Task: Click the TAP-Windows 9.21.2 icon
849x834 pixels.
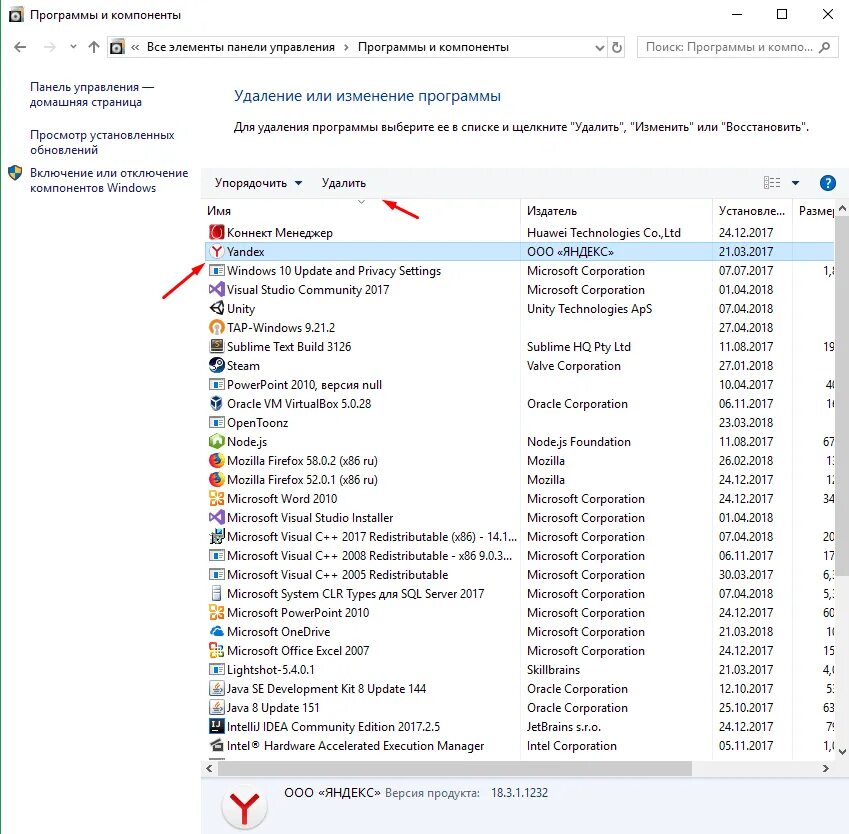Action: click(x=217, y=327)
